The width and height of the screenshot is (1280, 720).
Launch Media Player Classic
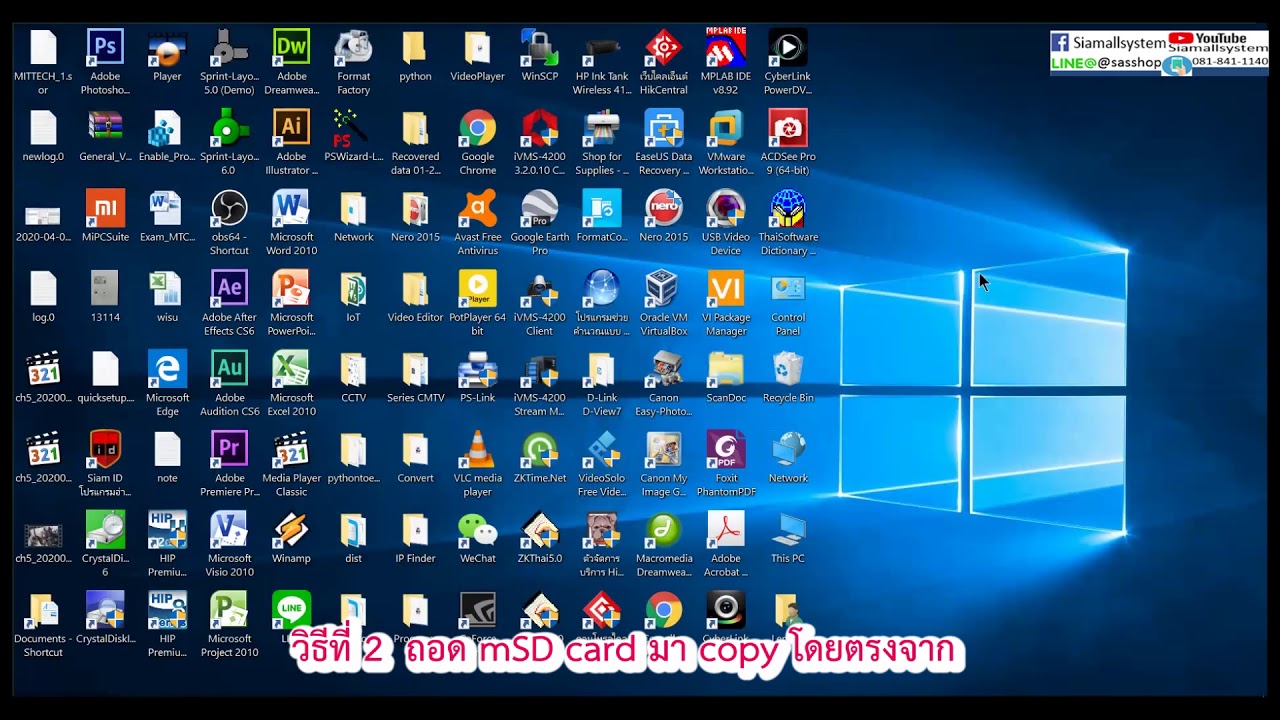coord(291,450)
